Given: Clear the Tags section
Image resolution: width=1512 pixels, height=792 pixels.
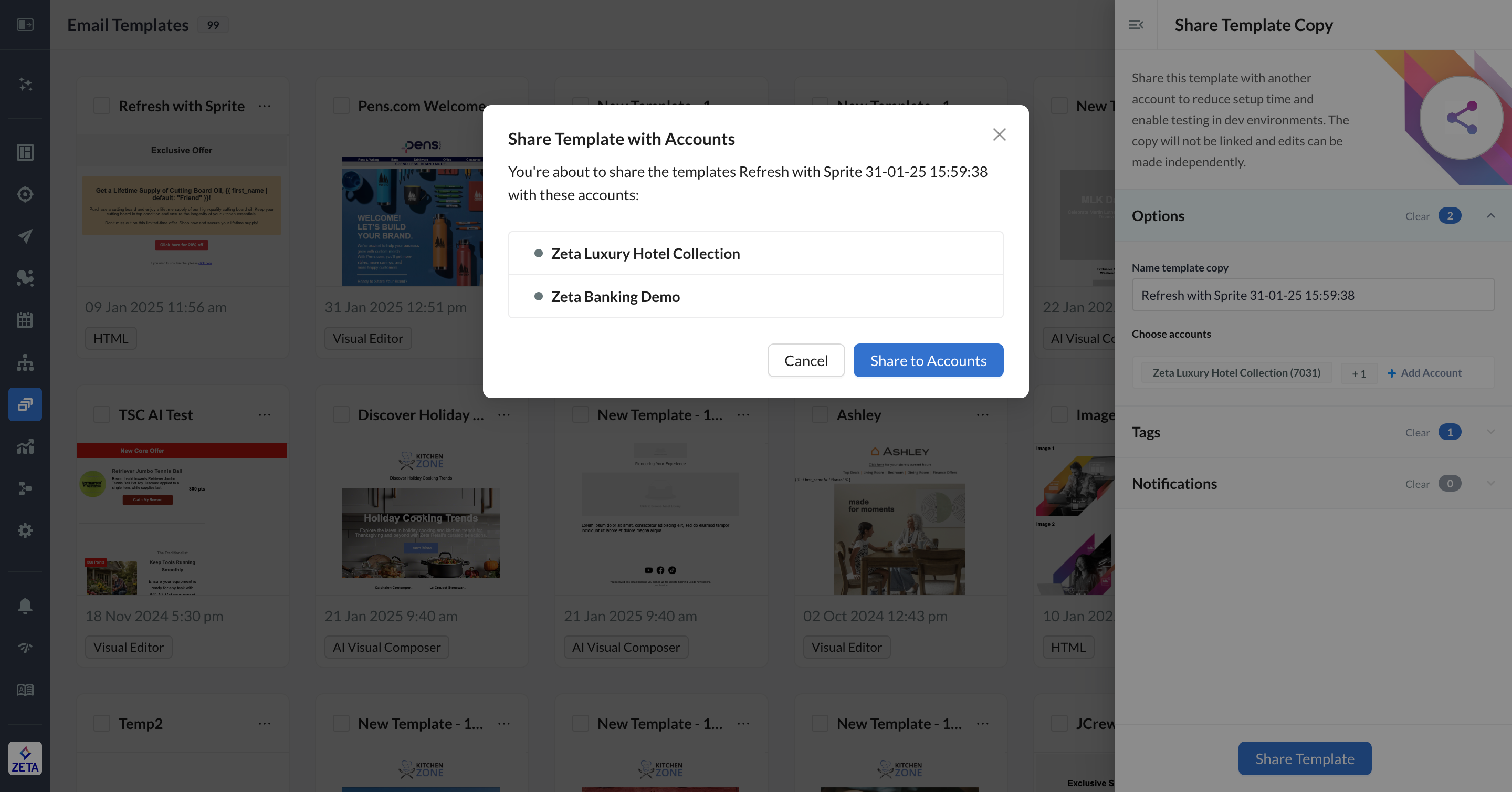Looking at the screenshot, I should tap(1417, 433).
